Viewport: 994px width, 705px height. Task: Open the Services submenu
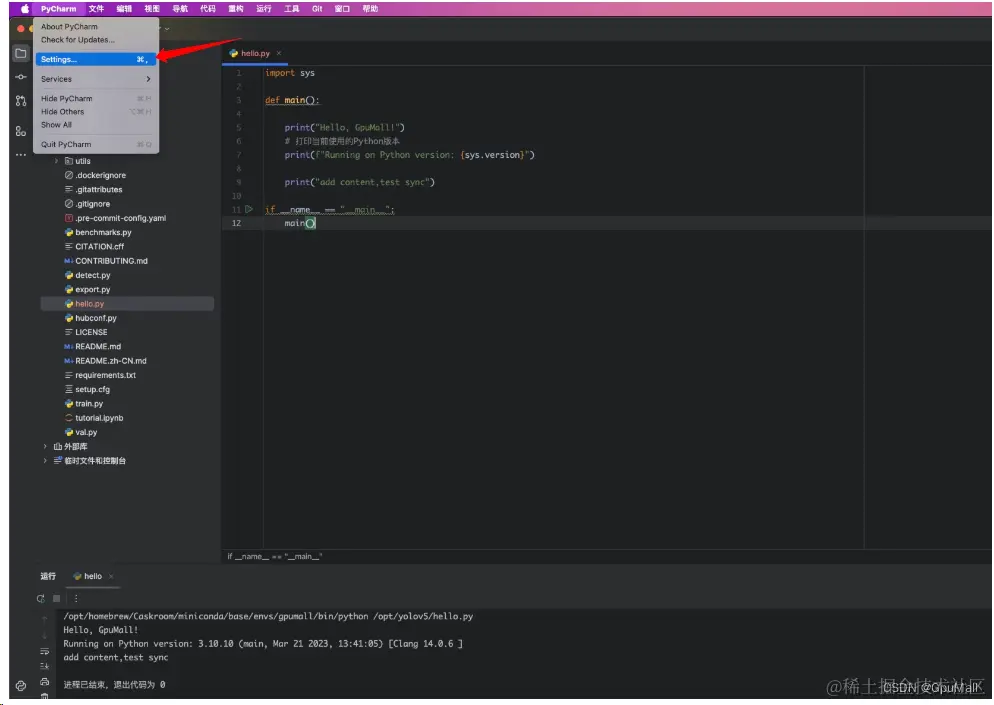coord(96,79)
